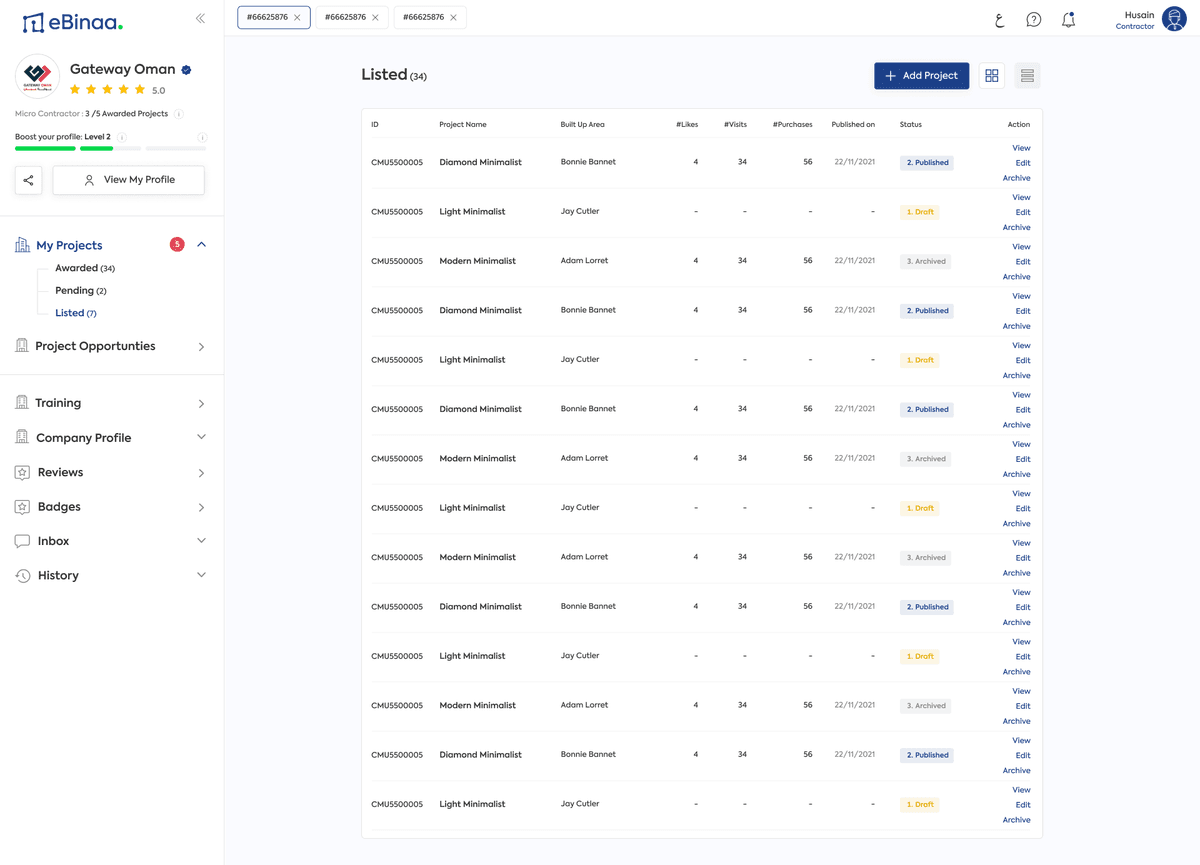Image resolution: width=1200 pixels, height=865 pixels.
Task: Click the #Visits column header
Action: (x=735, y=125)
